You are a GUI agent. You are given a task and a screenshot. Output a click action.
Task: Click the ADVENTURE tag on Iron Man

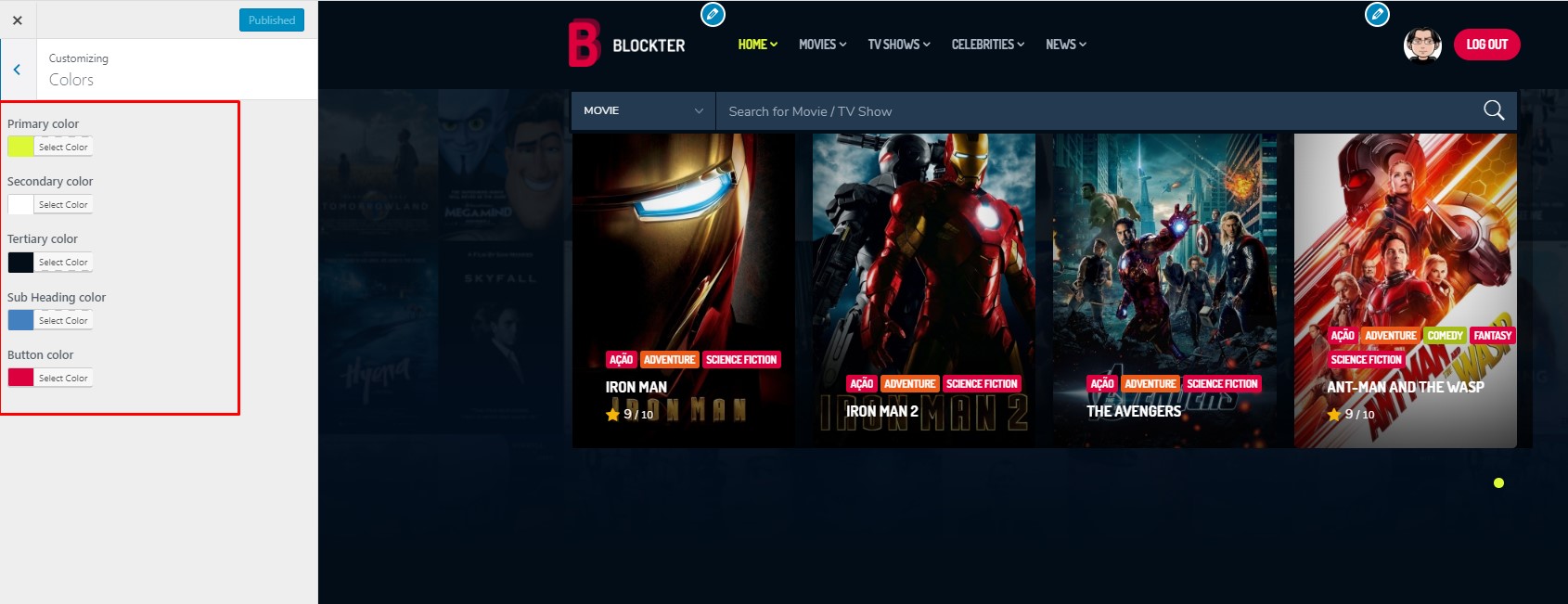[x=669, y=360]
